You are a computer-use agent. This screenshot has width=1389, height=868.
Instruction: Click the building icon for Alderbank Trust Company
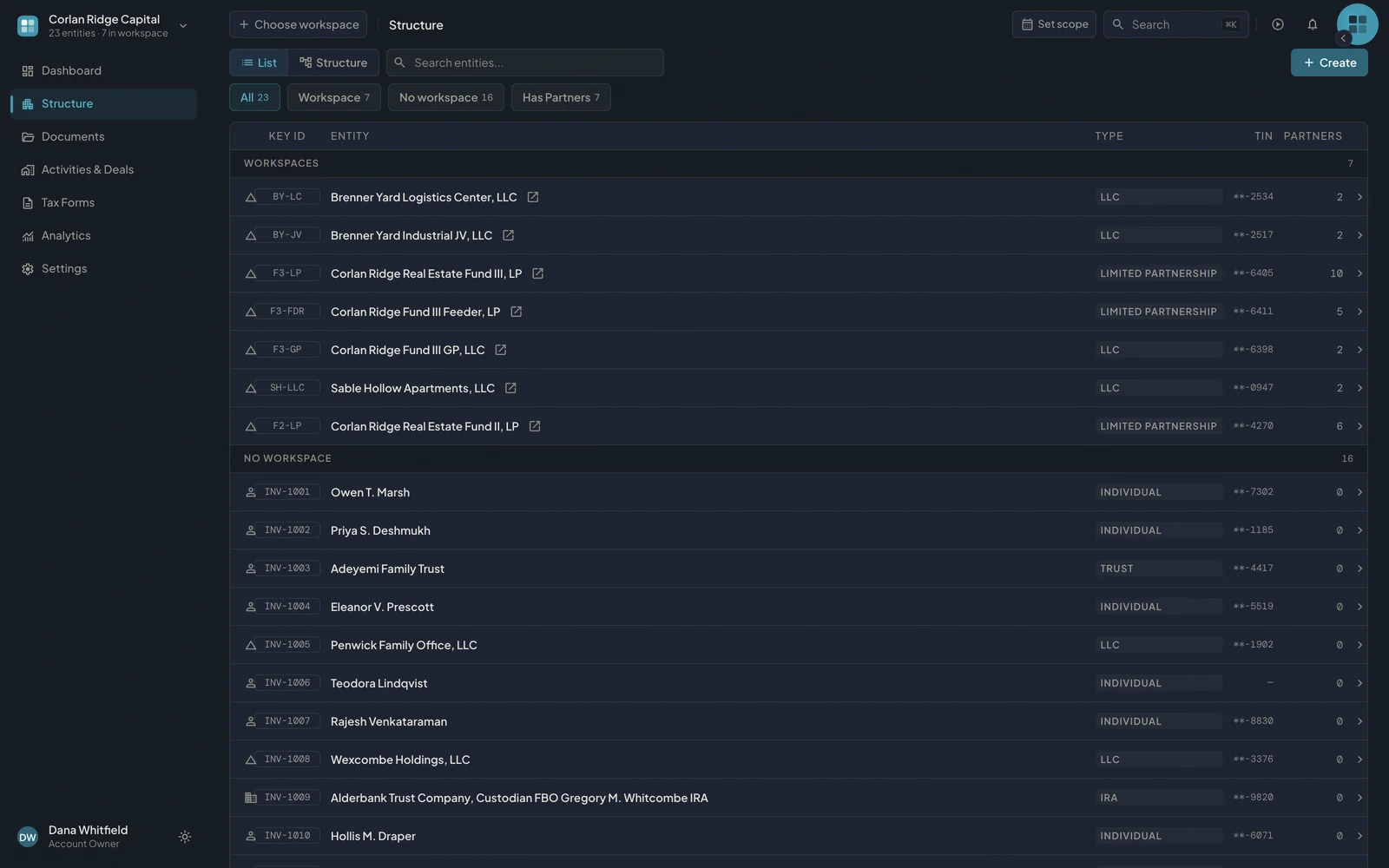click(x=251, y=798)
